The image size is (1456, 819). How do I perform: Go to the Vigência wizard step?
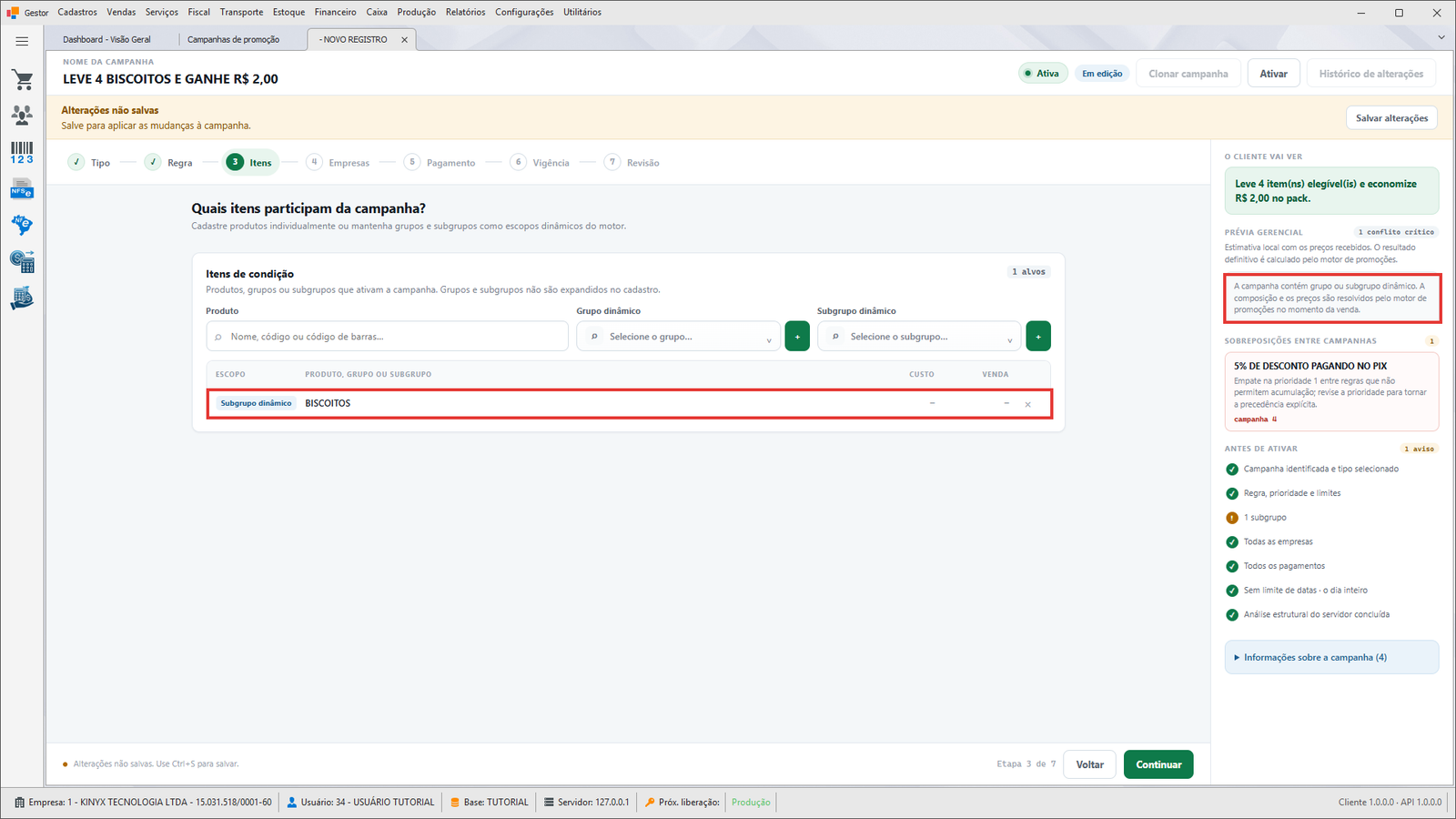tap(540, 163)
